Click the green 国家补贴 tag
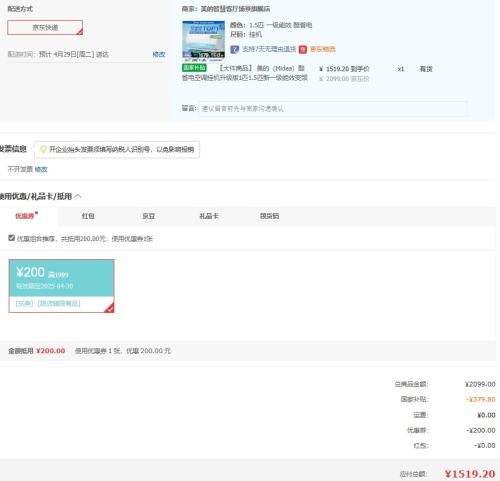Viewport: 500px width, 481px height. [194, 68]
